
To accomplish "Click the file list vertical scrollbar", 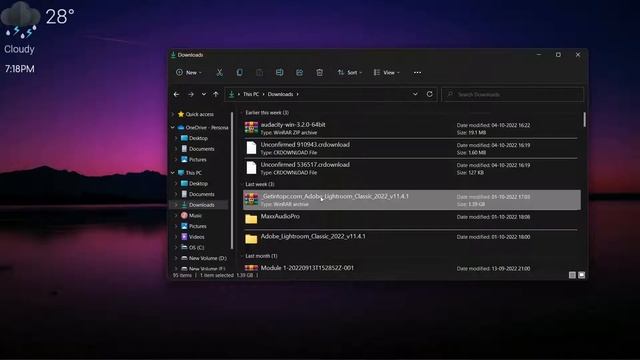I will [x=584, y=120].
